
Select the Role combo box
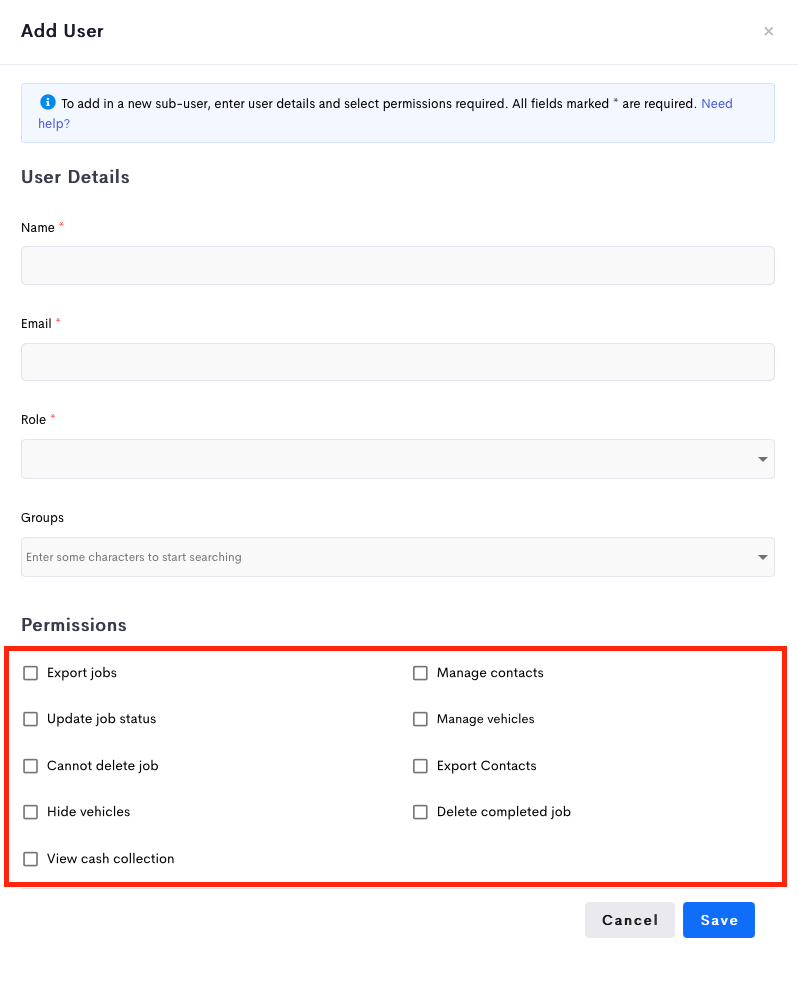click(x=398, y=459)
